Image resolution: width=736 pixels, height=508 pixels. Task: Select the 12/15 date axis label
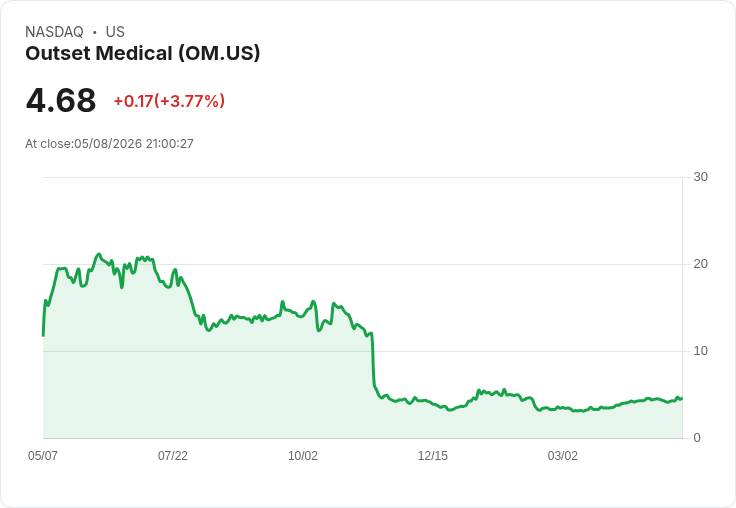coord(433,455)
